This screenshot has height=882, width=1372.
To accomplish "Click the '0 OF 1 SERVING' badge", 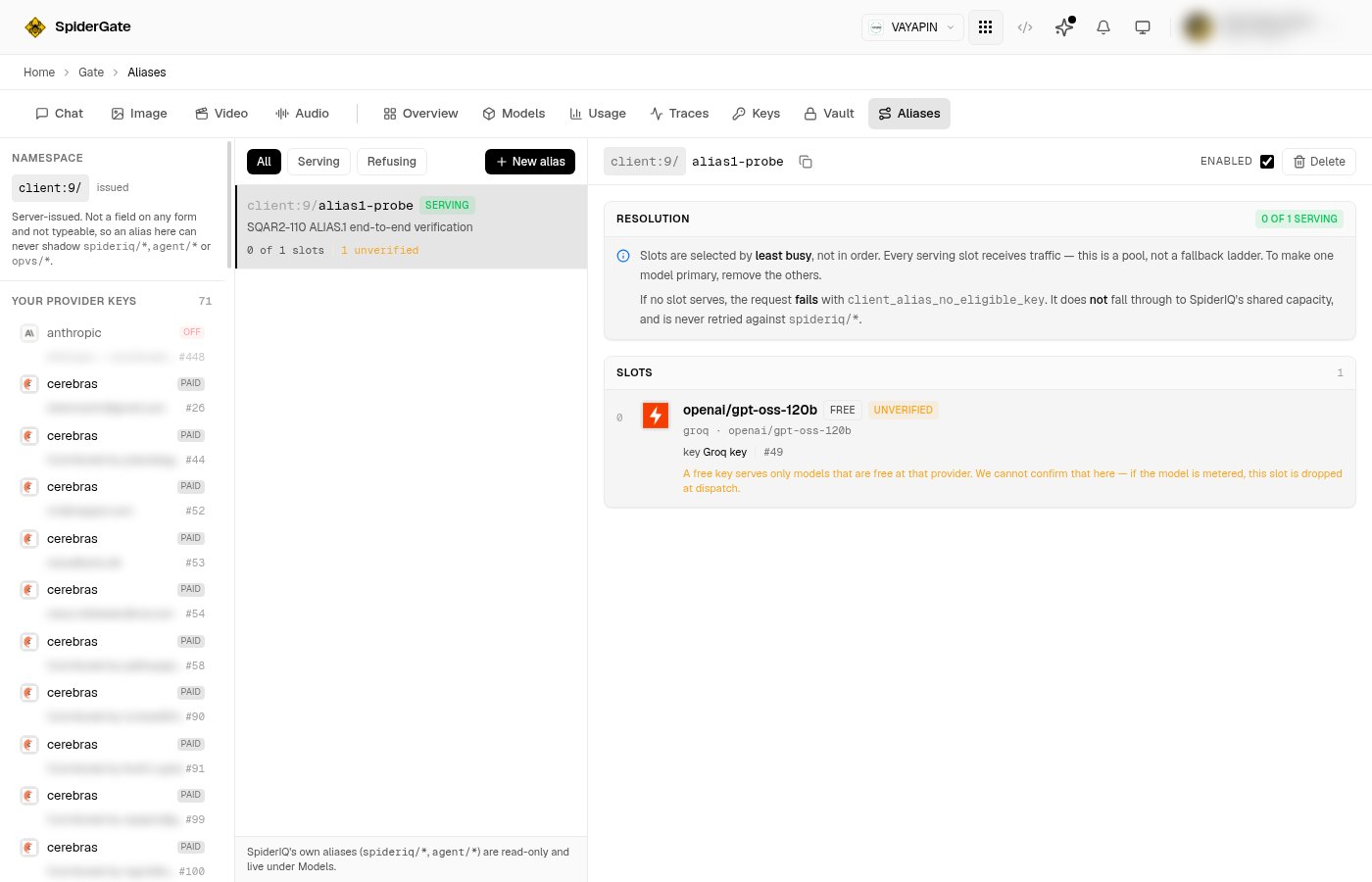I will pos(1299,220).
